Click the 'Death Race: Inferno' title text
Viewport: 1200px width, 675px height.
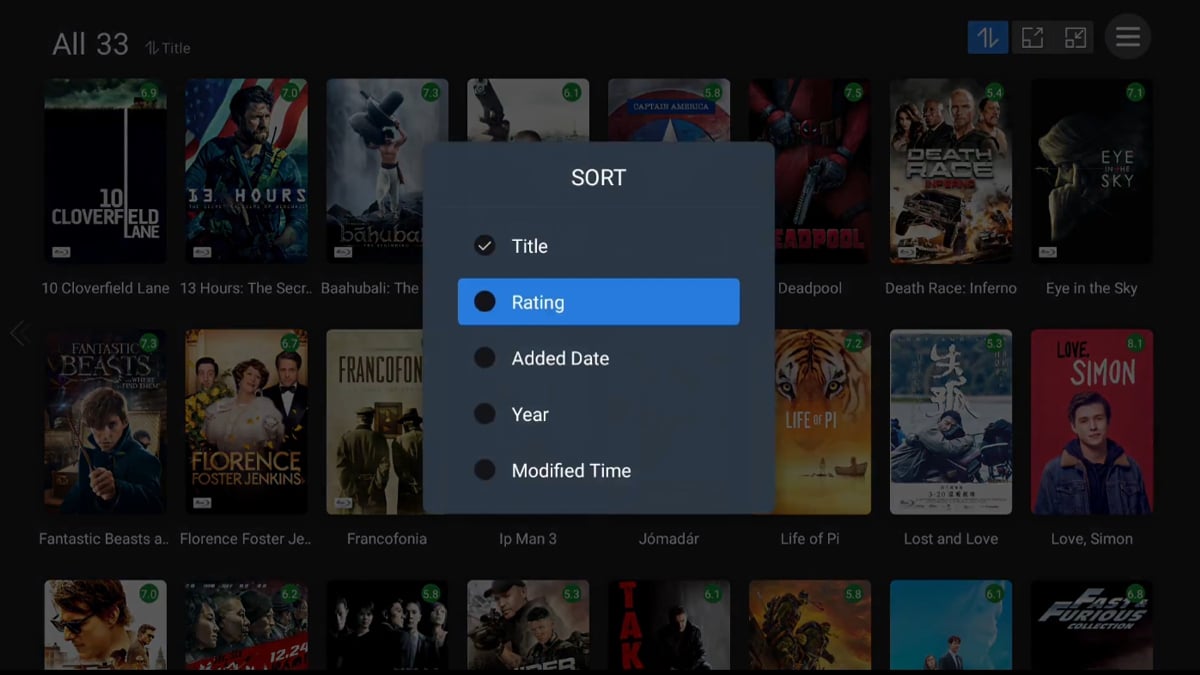pyautogui.click(x=951, y=288)
